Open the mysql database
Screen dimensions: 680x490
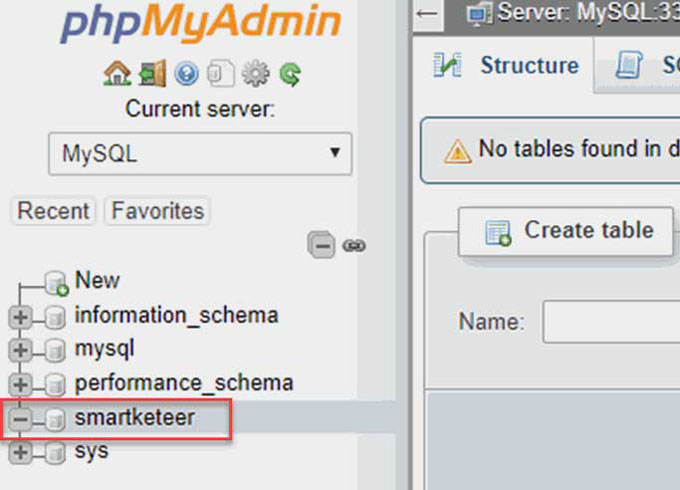pyautogui.click(x=105, y=350)
